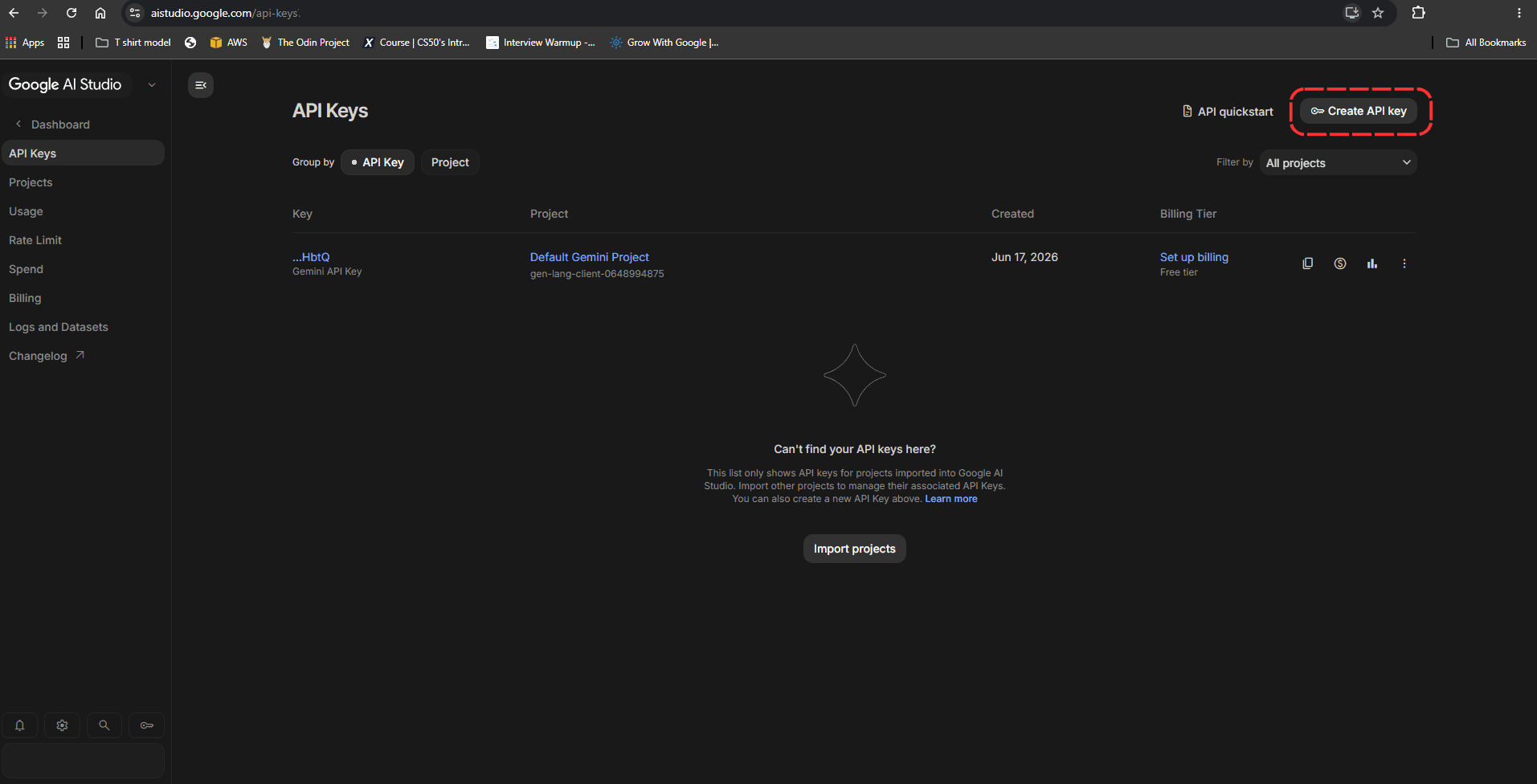Image resolution: width=1537 pixels, height=784 pixels.
Task: Open The Odin Project bookmark
Action: pyautogui.click(x=305, y=43)
